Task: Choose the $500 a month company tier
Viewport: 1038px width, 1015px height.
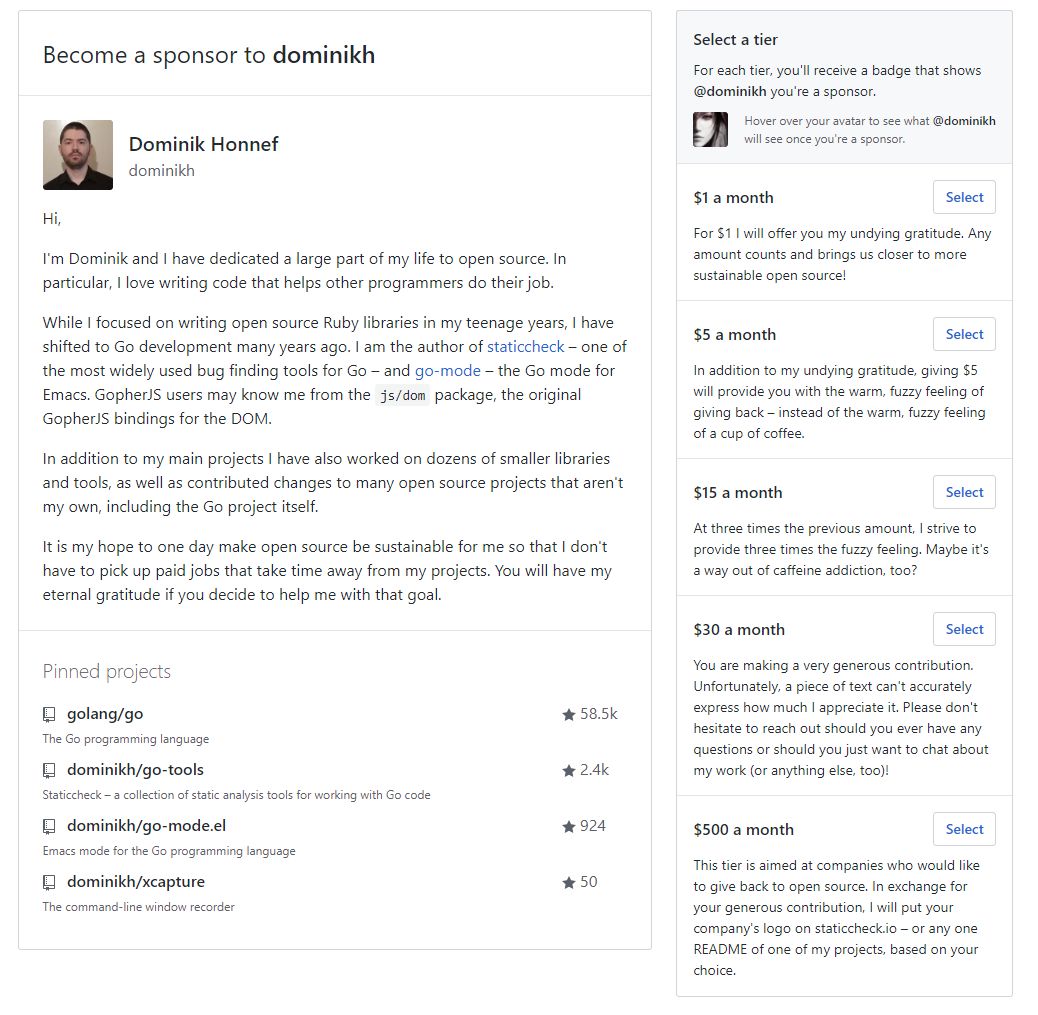Action: pyautogui.click(x=964, y=829)
